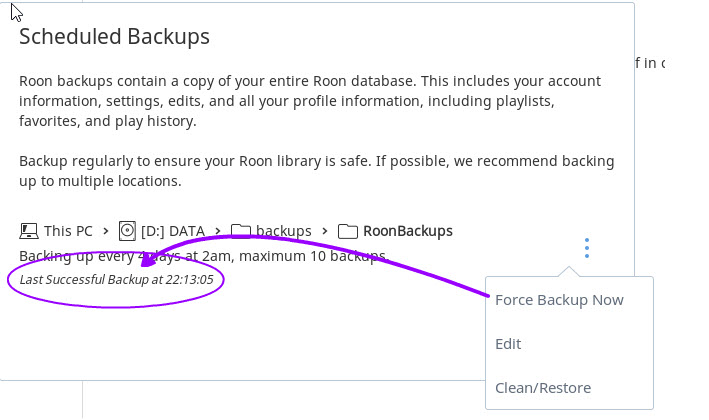
Task: Click the Scheduled Backups heading
Action: pos(114,37)
